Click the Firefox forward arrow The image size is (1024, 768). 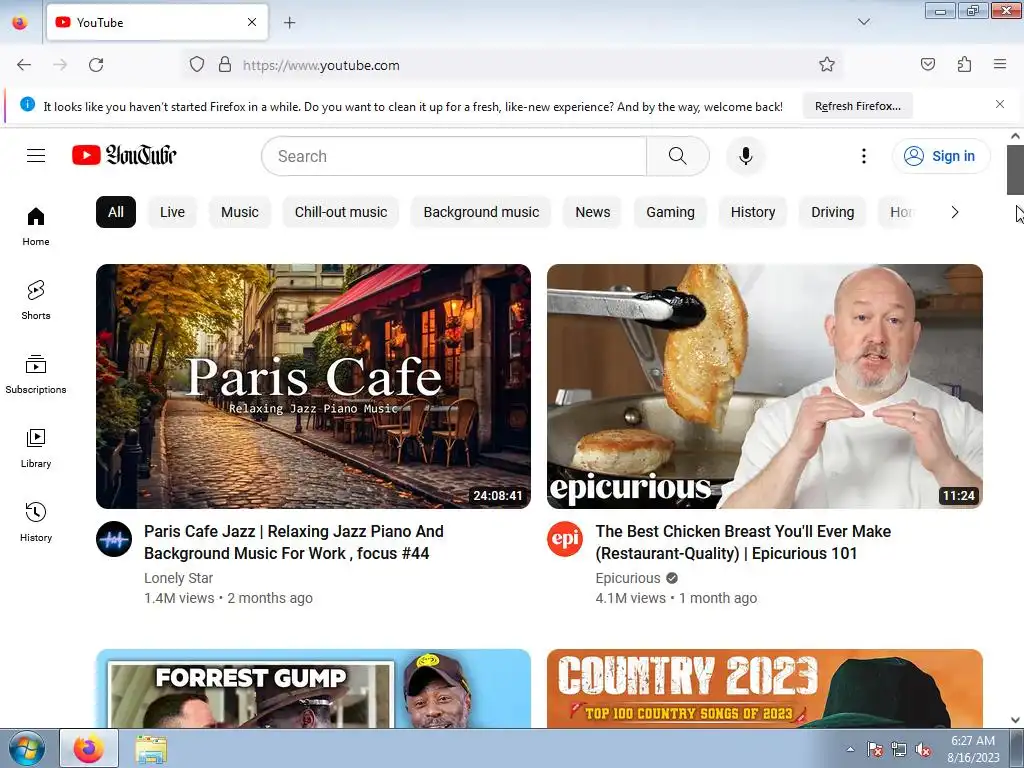point(60,65)
